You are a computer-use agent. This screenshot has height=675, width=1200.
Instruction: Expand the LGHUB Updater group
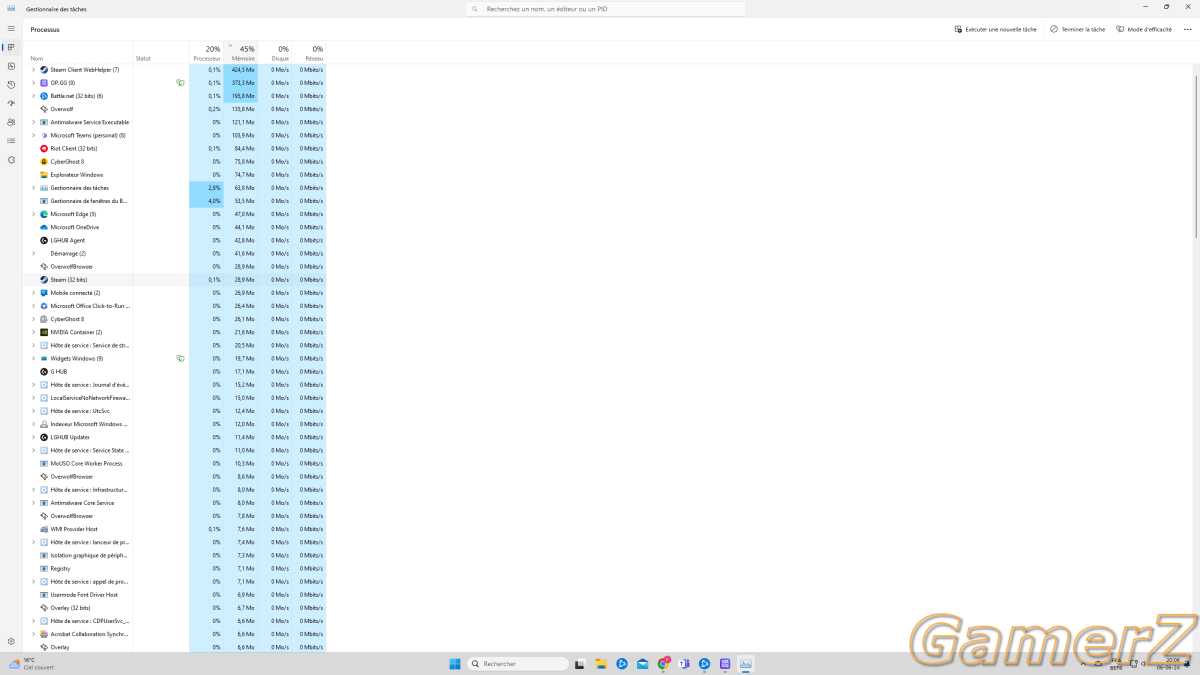33,437
